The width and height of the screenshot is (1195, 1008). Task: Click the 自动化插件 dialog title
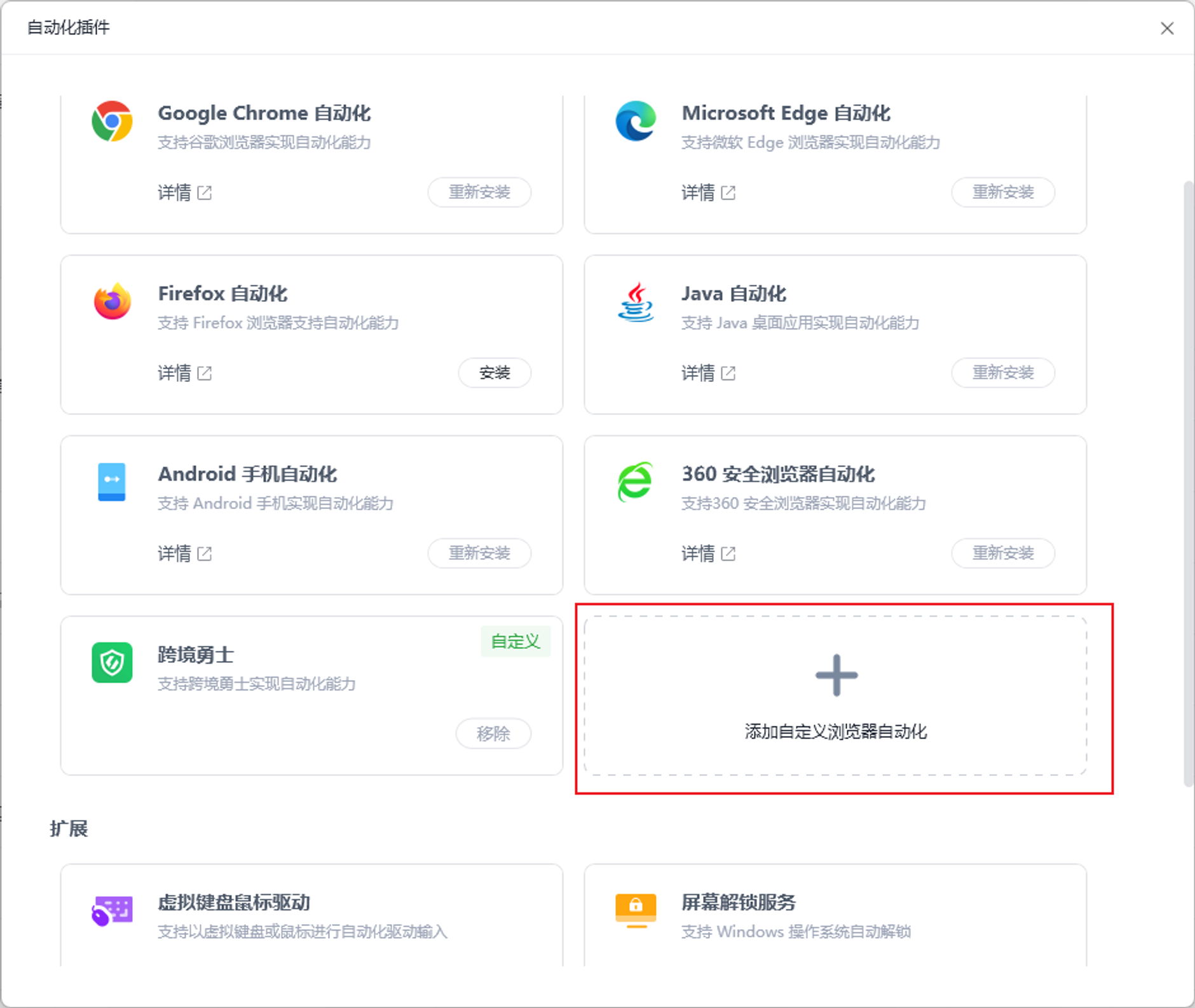[x=69, y=27]
